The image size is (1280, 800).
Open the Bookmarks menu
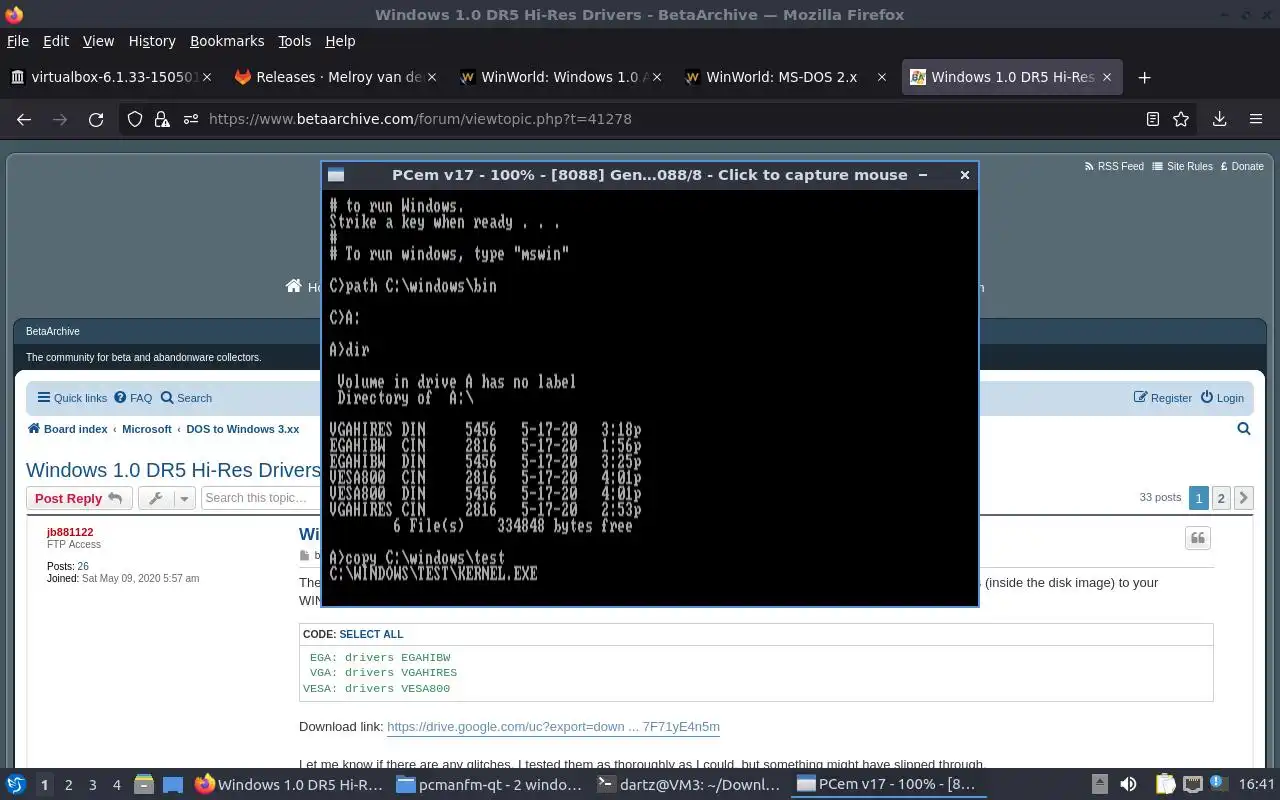point(227,41)
